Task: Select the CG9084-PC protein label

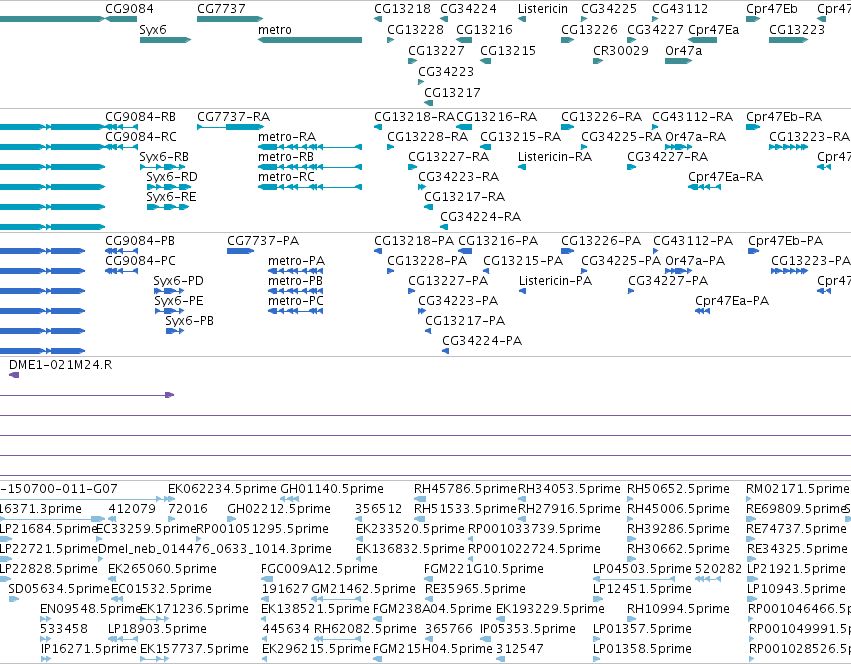Action: tap(141, 261)
